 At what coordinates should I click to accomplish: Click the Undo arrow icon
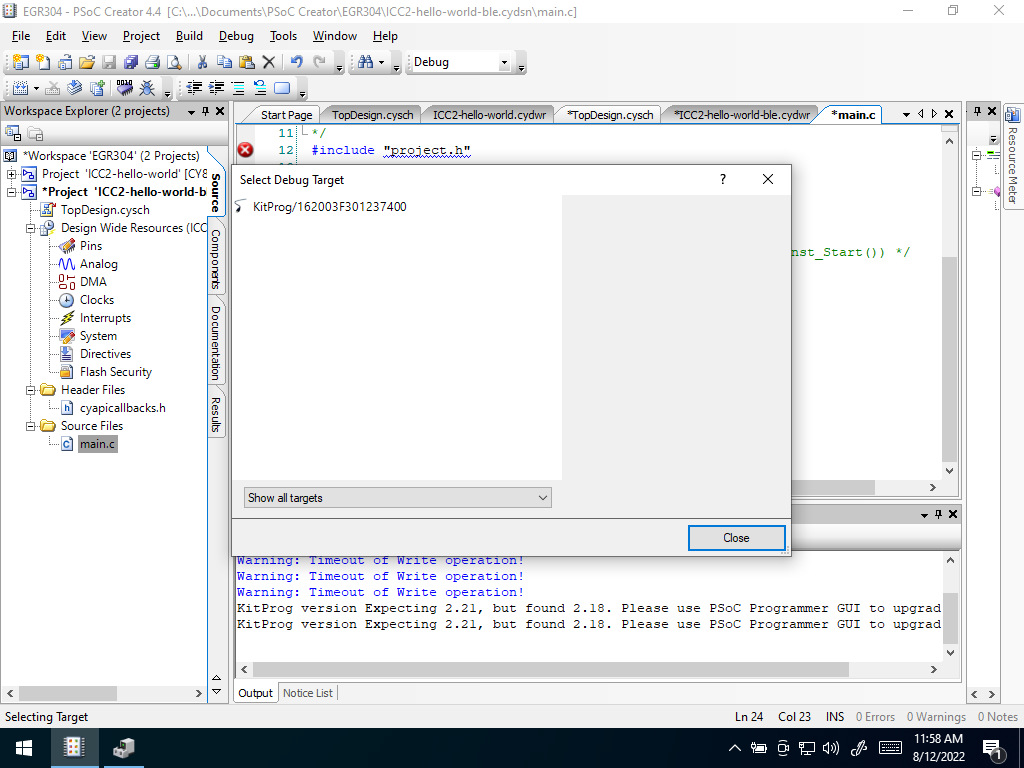[296, 62]
